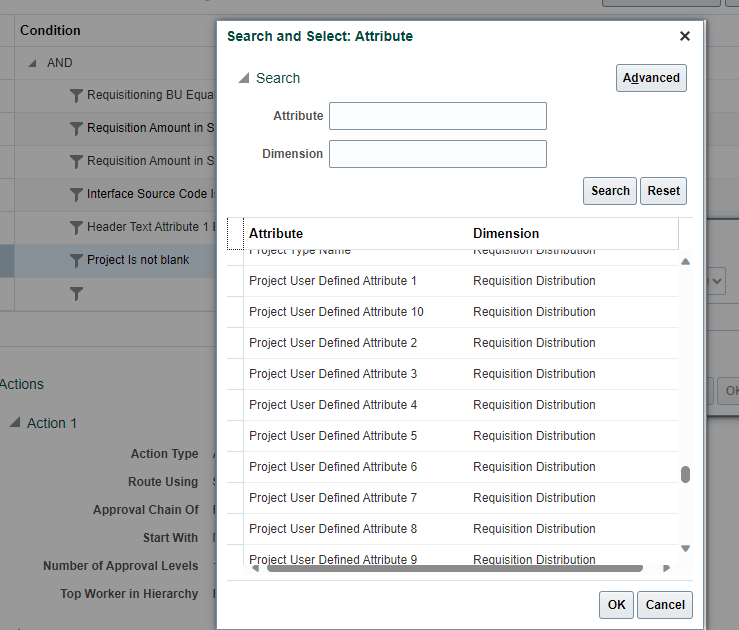
Task: Click horizontal scroll right arrow
Action: 666,568
